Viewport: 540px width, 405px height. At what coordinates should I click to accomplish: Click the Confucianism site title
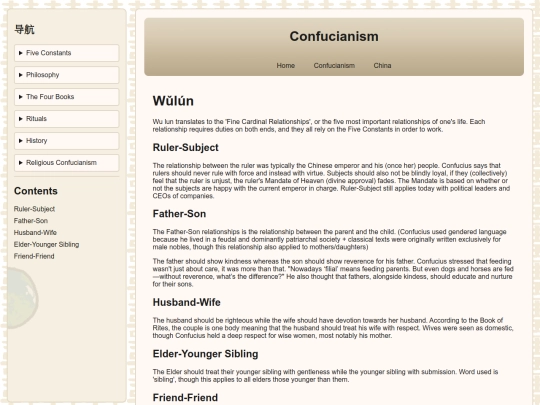[334, 37]
